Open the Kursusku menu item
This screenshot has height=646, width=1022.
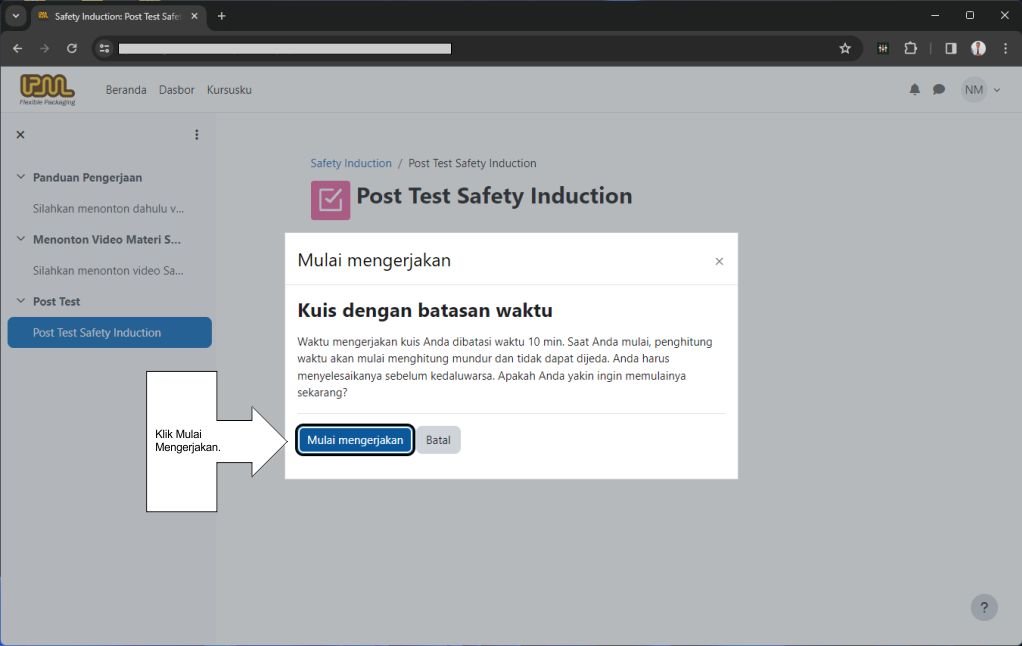pyautogui.click(x=229, y=90)
